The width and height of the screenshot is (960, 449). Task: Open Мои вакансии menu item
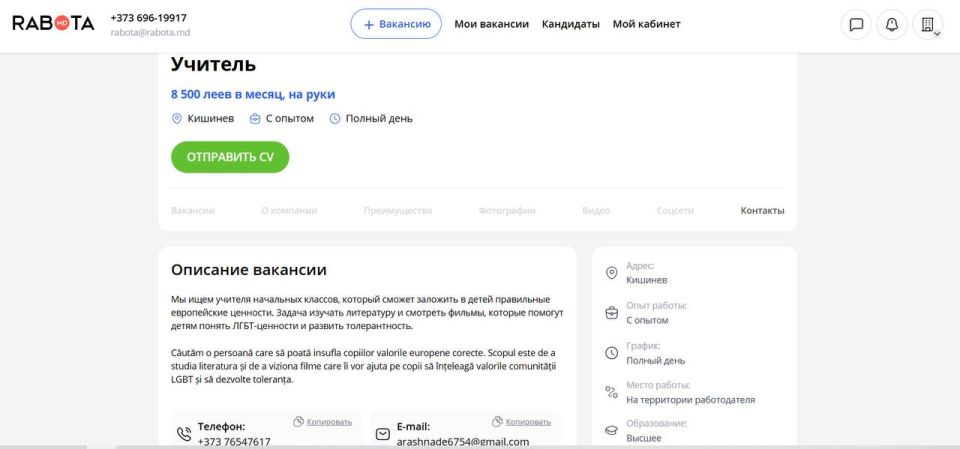[x=491, y=24]
